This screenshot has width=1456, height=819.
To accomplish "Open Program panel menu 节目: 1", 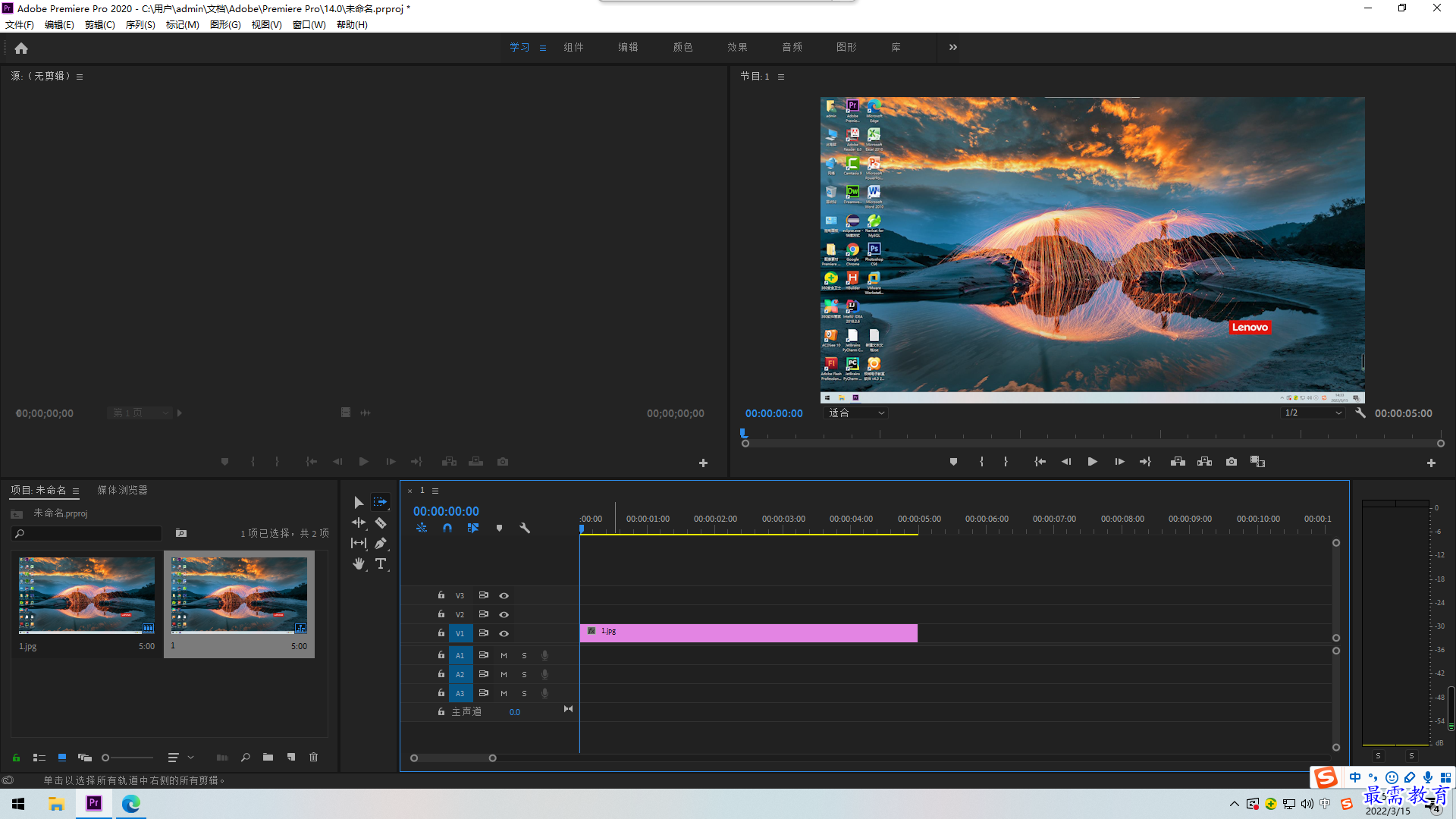I will click(781, 77).
